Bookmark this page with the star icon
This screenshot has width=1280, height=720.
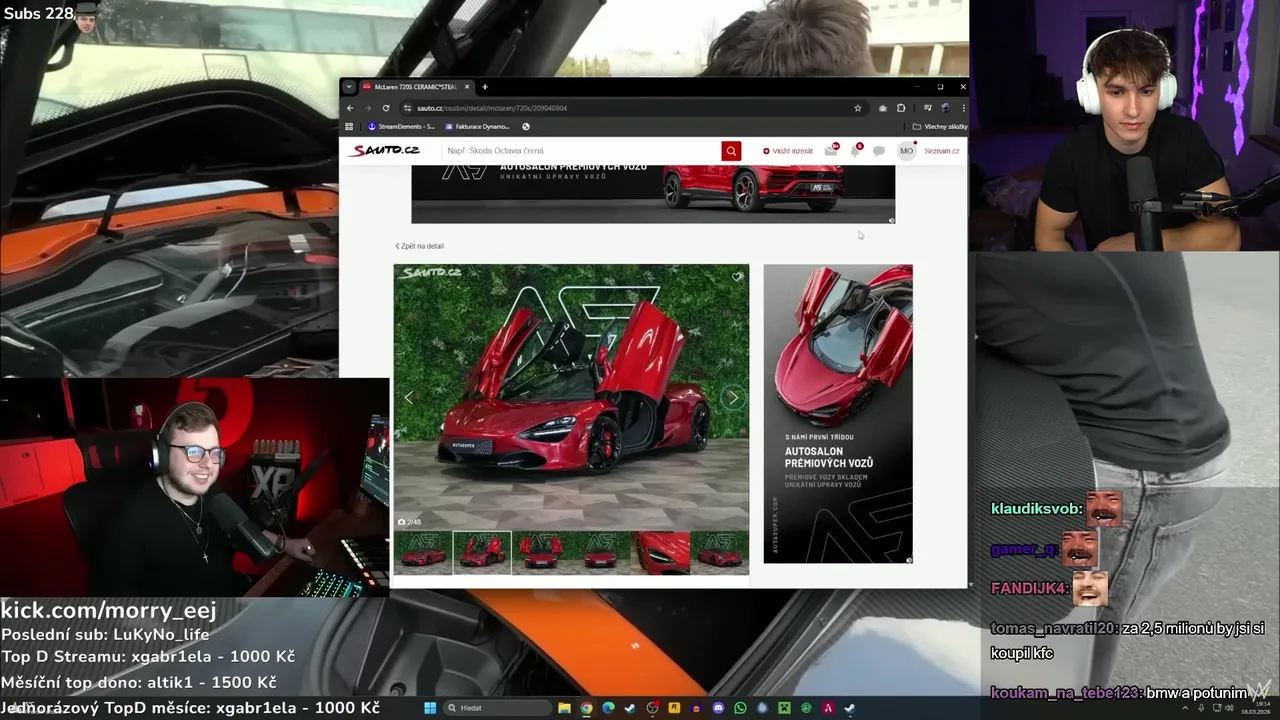pos(858,108)
